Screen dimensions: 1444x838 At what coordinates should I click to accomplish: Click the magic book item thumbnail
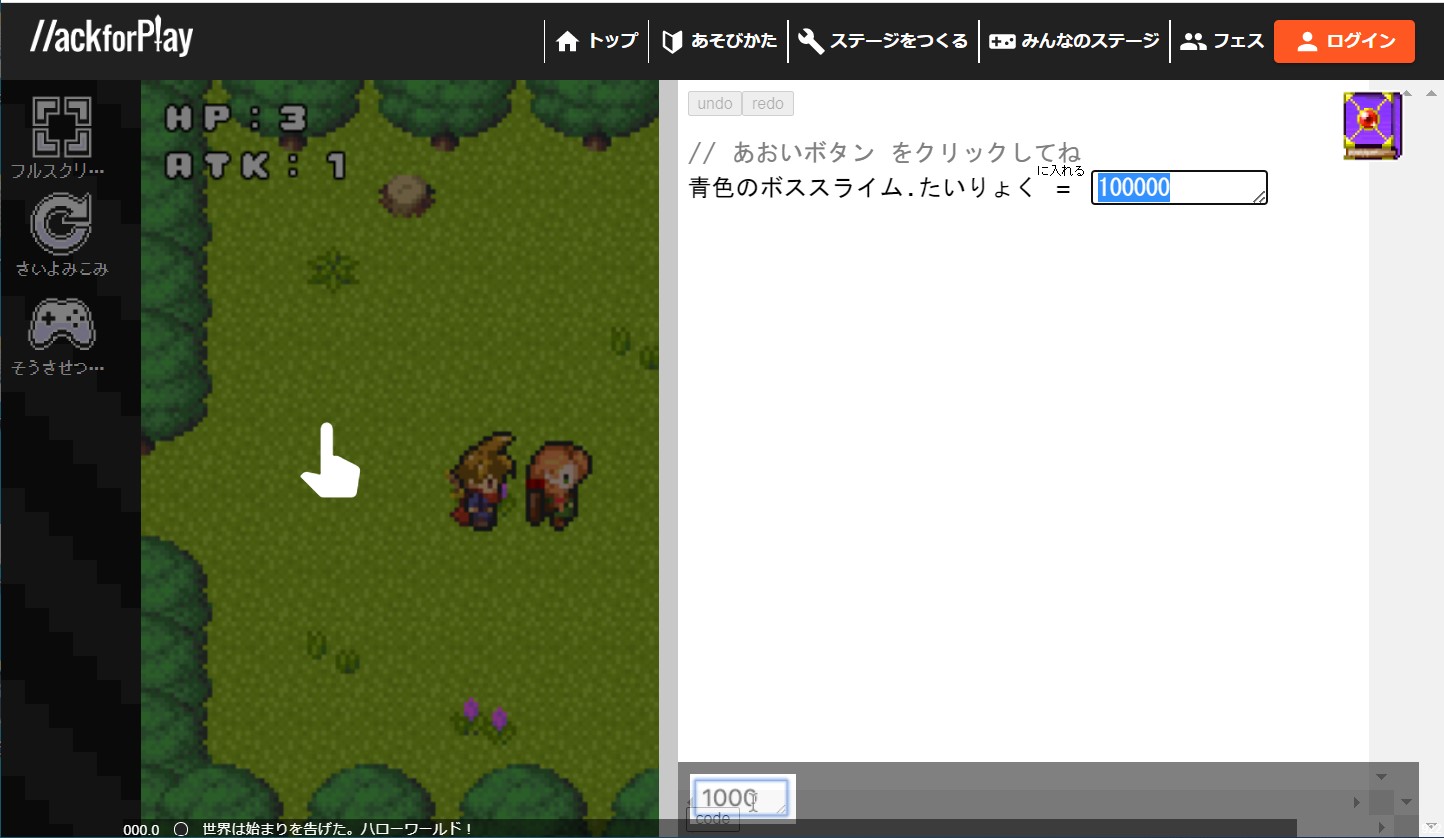coord(1372,125)
